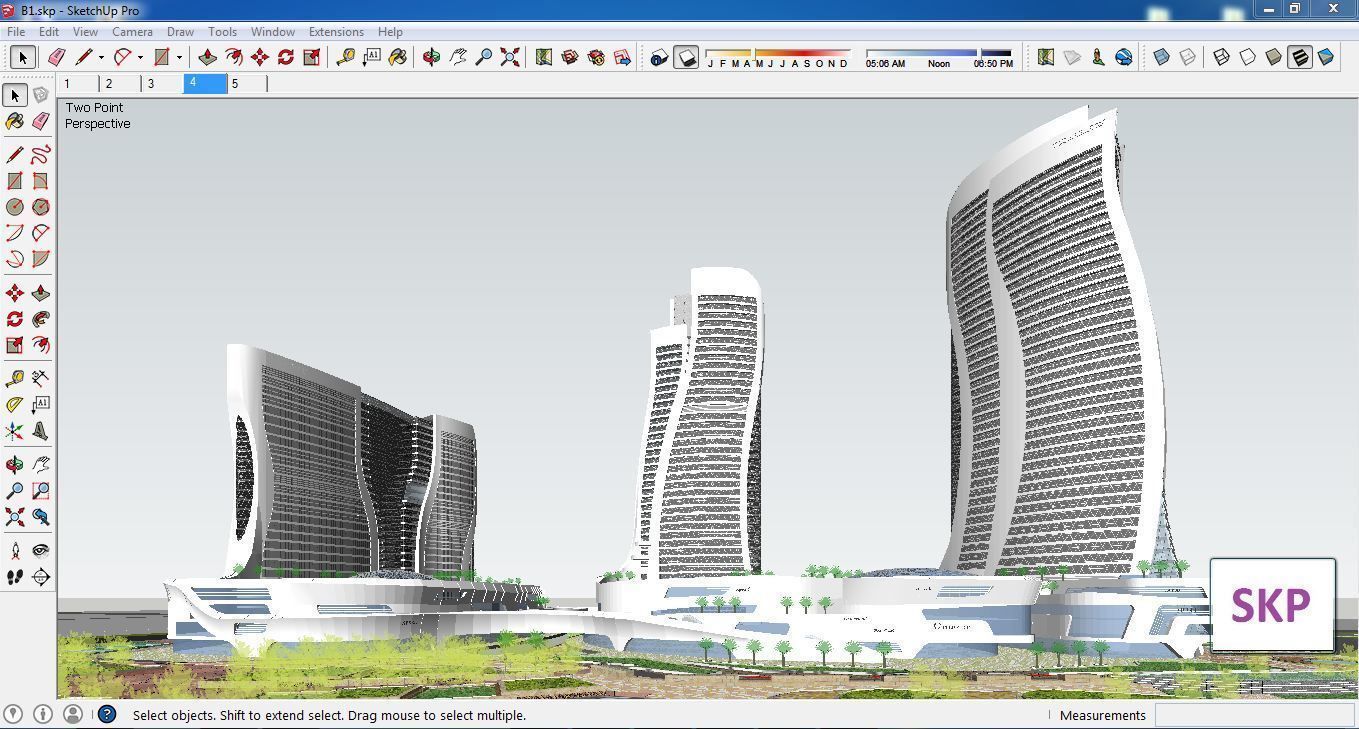Pick the Scale tool in top toolbar
The image size is (1359, 729).
[x=312, y=58]
